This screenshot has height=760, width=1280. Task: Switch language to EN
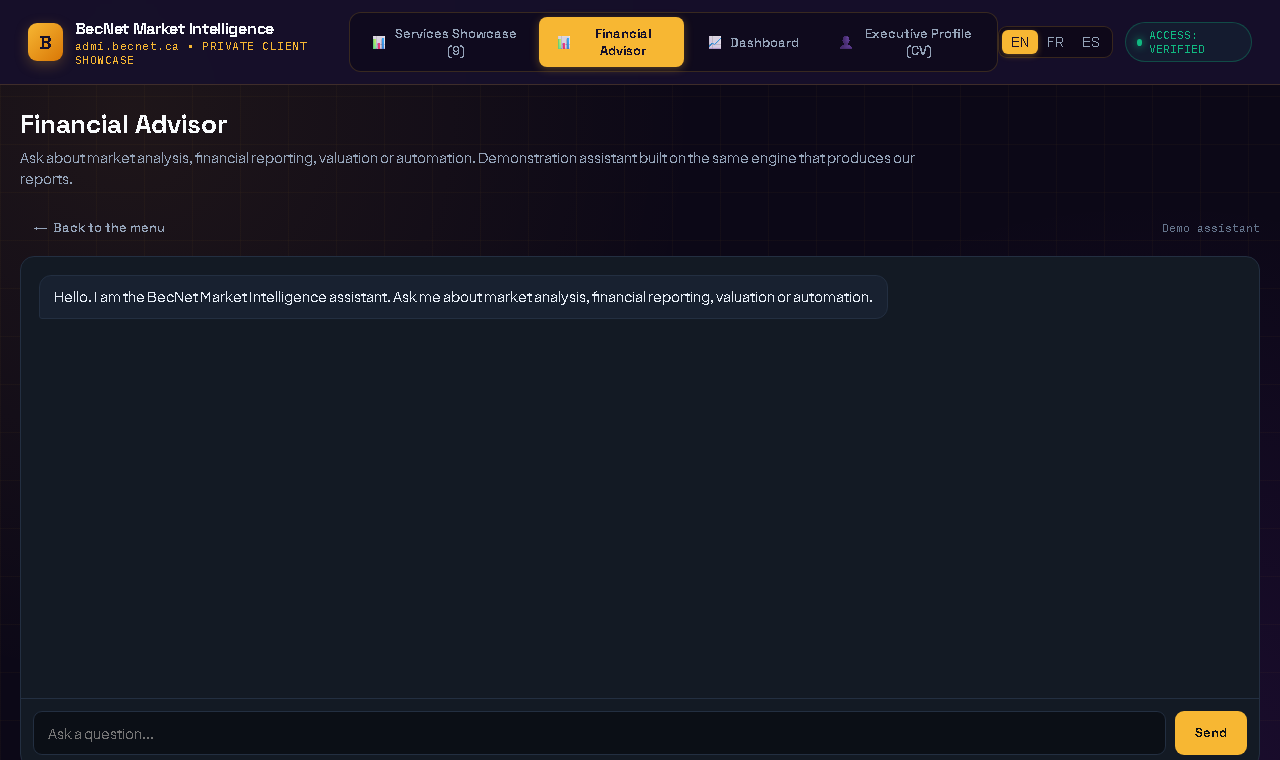click(1020, 42)
